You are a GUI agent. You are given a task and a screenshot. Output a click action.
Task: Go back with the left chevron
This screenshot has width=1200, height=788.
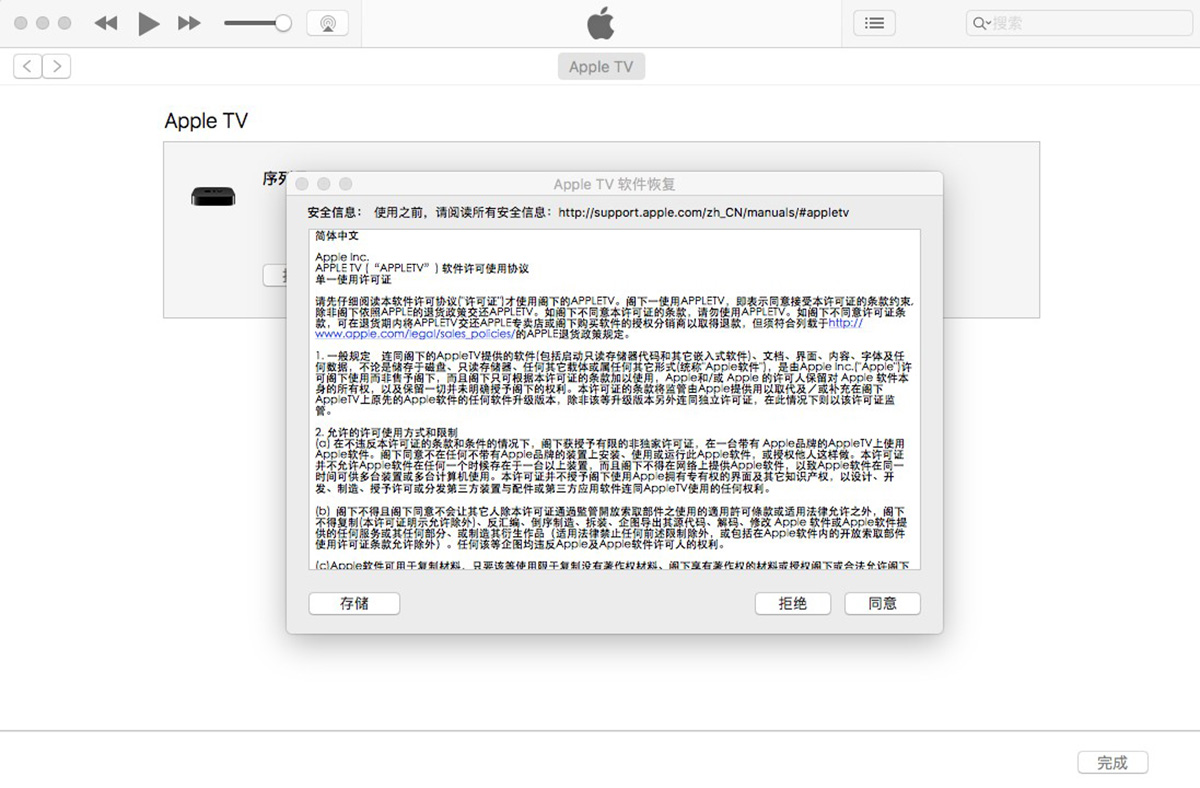(x=27, y=66)
